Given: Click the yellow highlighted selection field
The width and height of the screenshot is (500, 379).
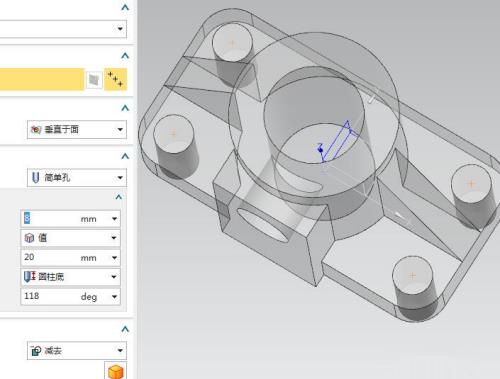Looking at the screenshot, I should (42, 79).
